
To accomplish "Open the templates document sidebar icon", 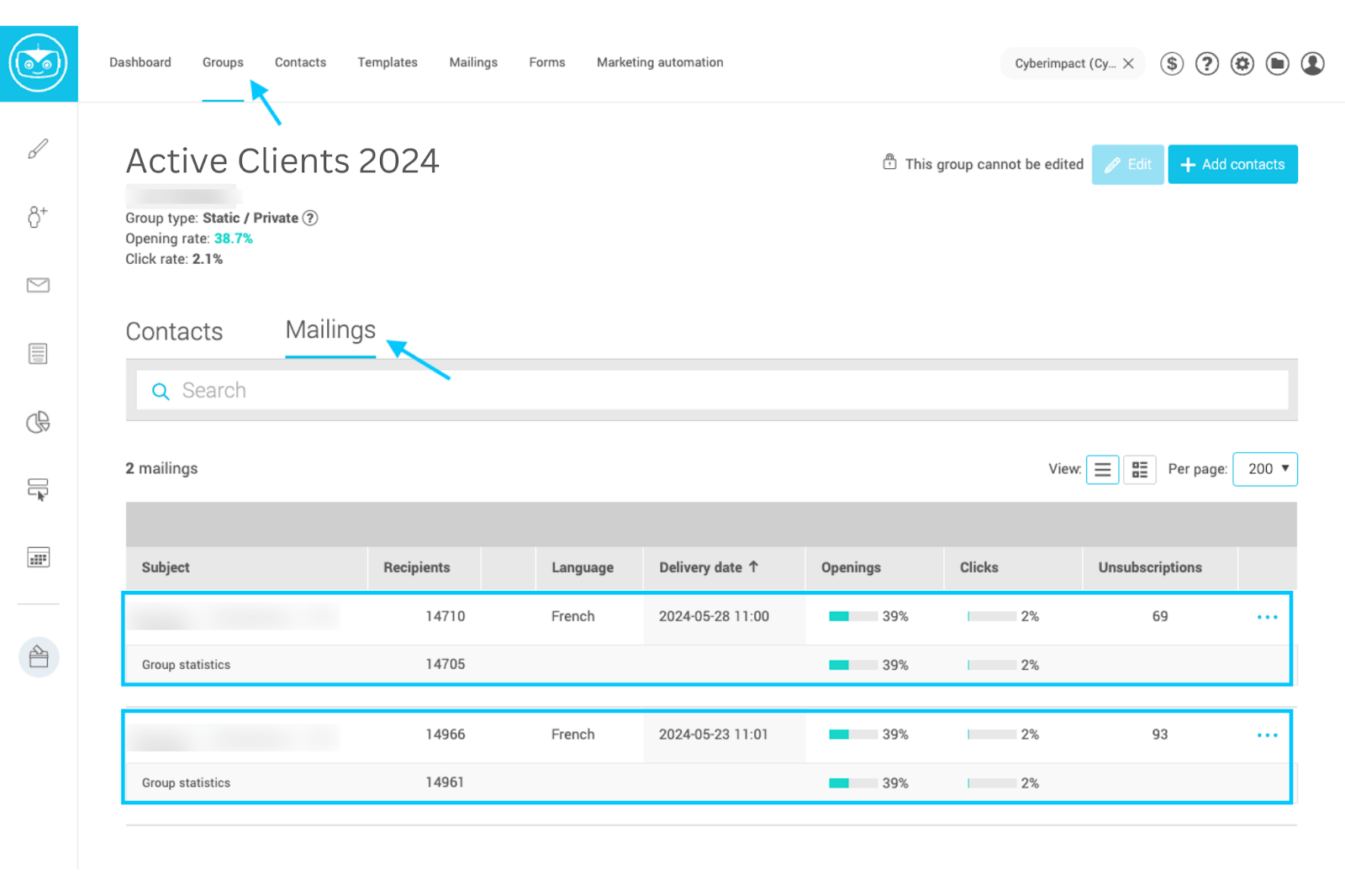I will [x=38, y=353].
